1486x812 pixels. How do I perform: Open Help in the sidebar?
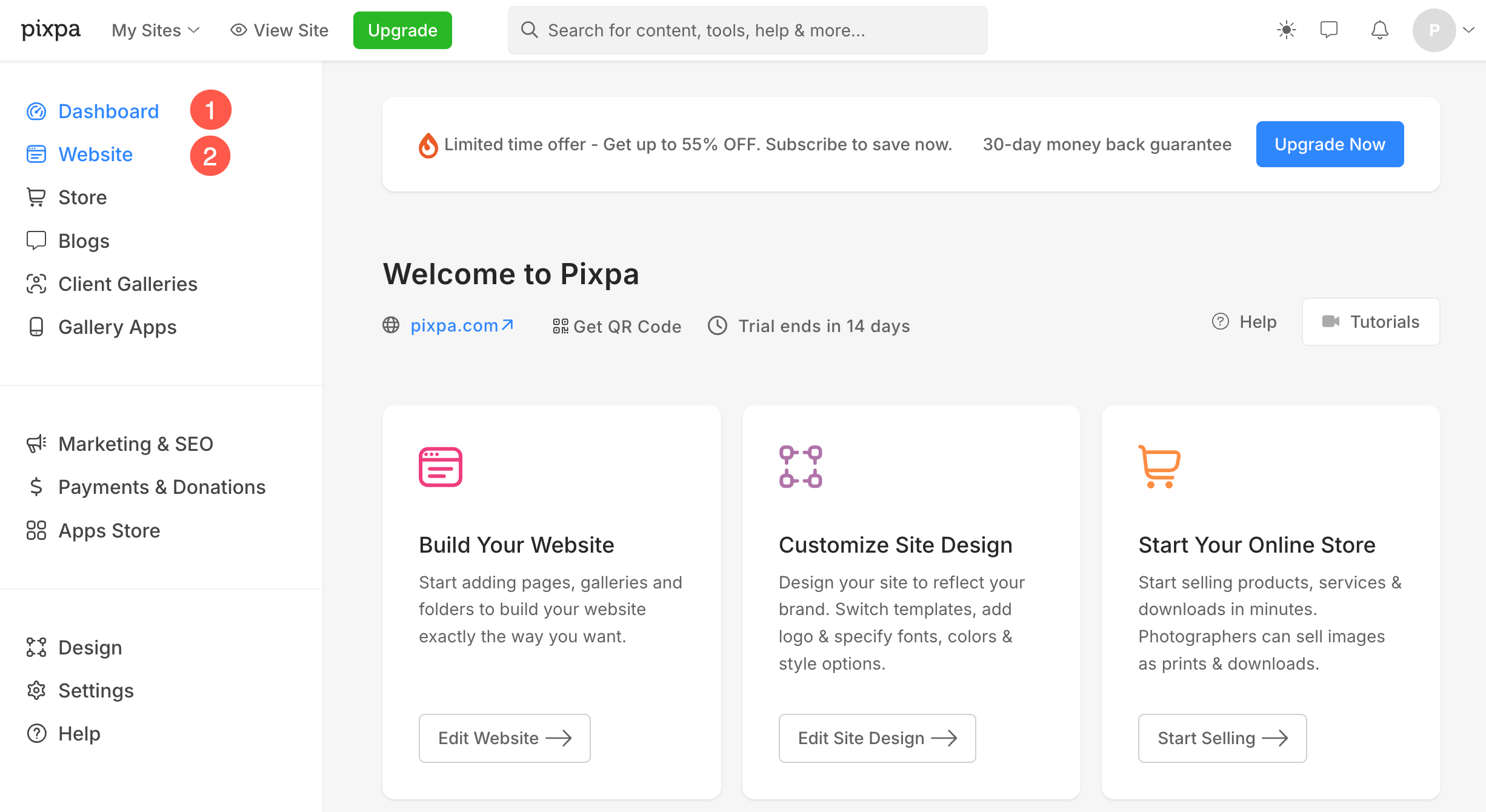pos(79,734)
